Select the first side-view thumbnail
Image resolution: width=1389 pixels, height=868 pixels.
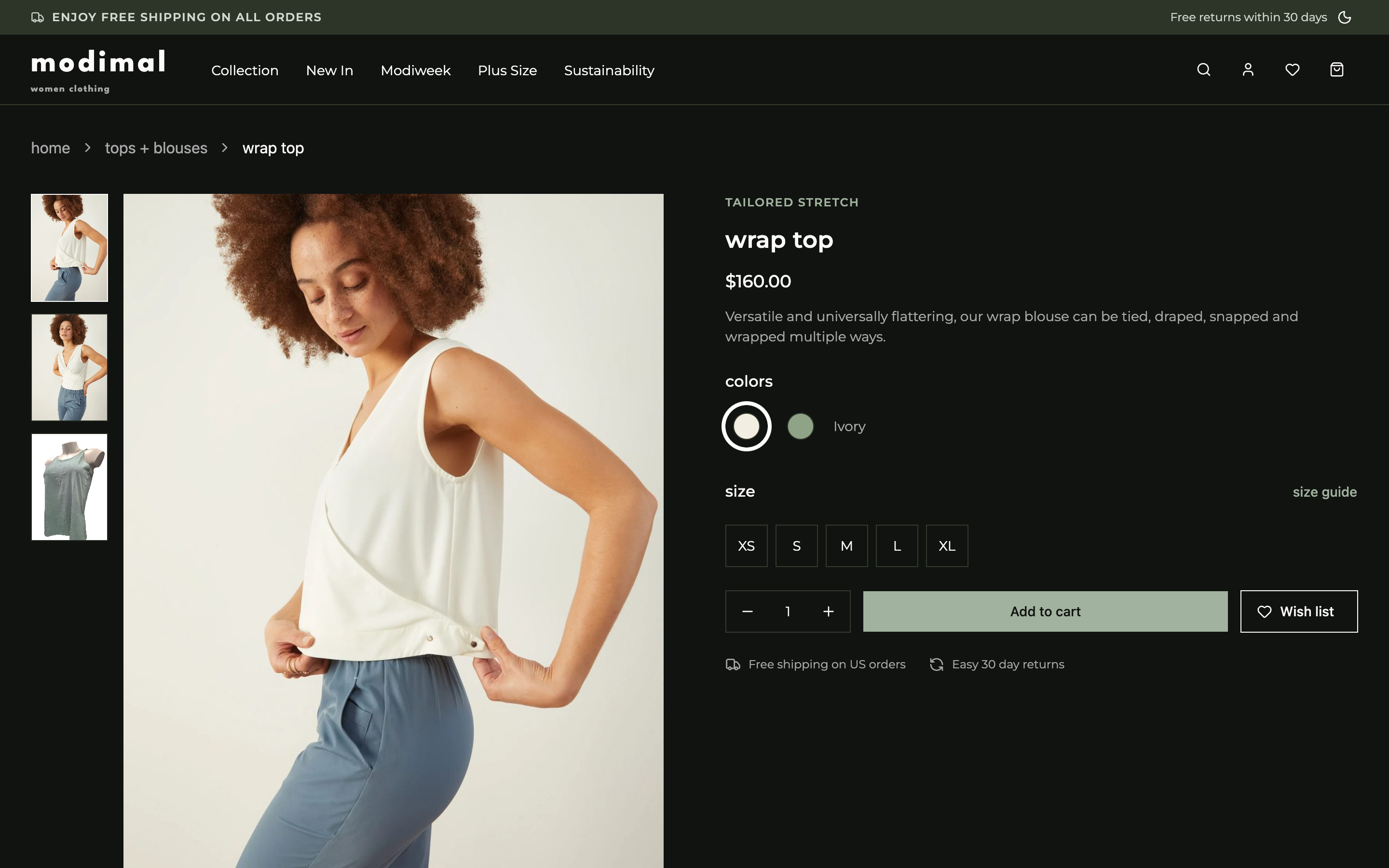[69, 247]
